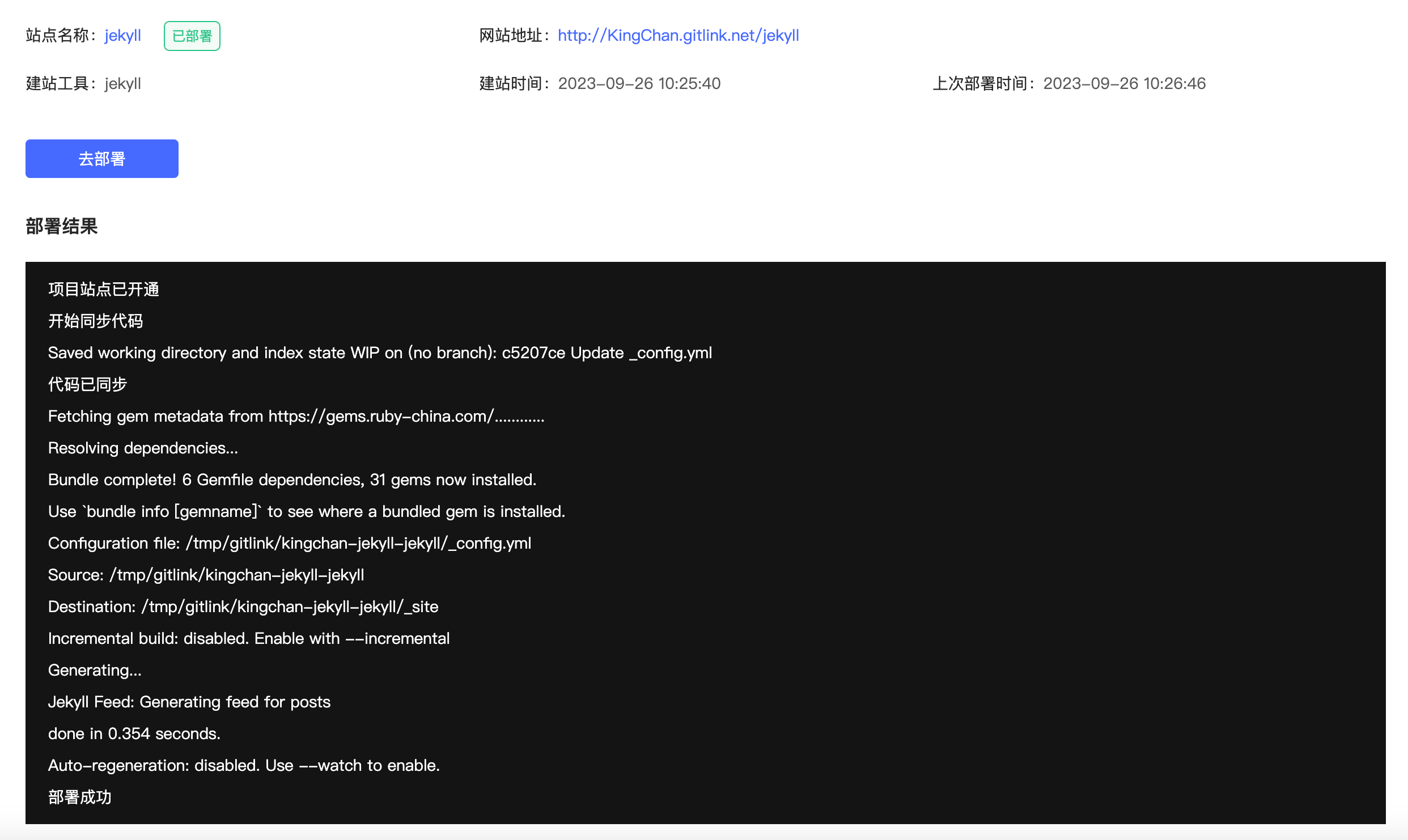The height and width of the screenshot is (840, 1408).
Task: Click the 部署结果 heading
Action: click(62, 226)
